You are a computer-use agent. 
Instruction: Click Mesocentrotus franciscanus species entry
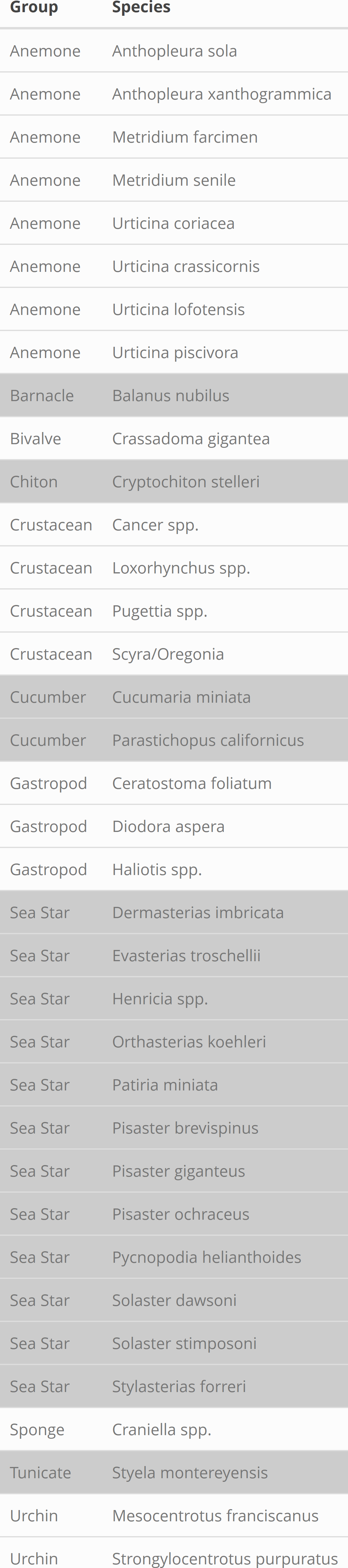point(215,1516)
